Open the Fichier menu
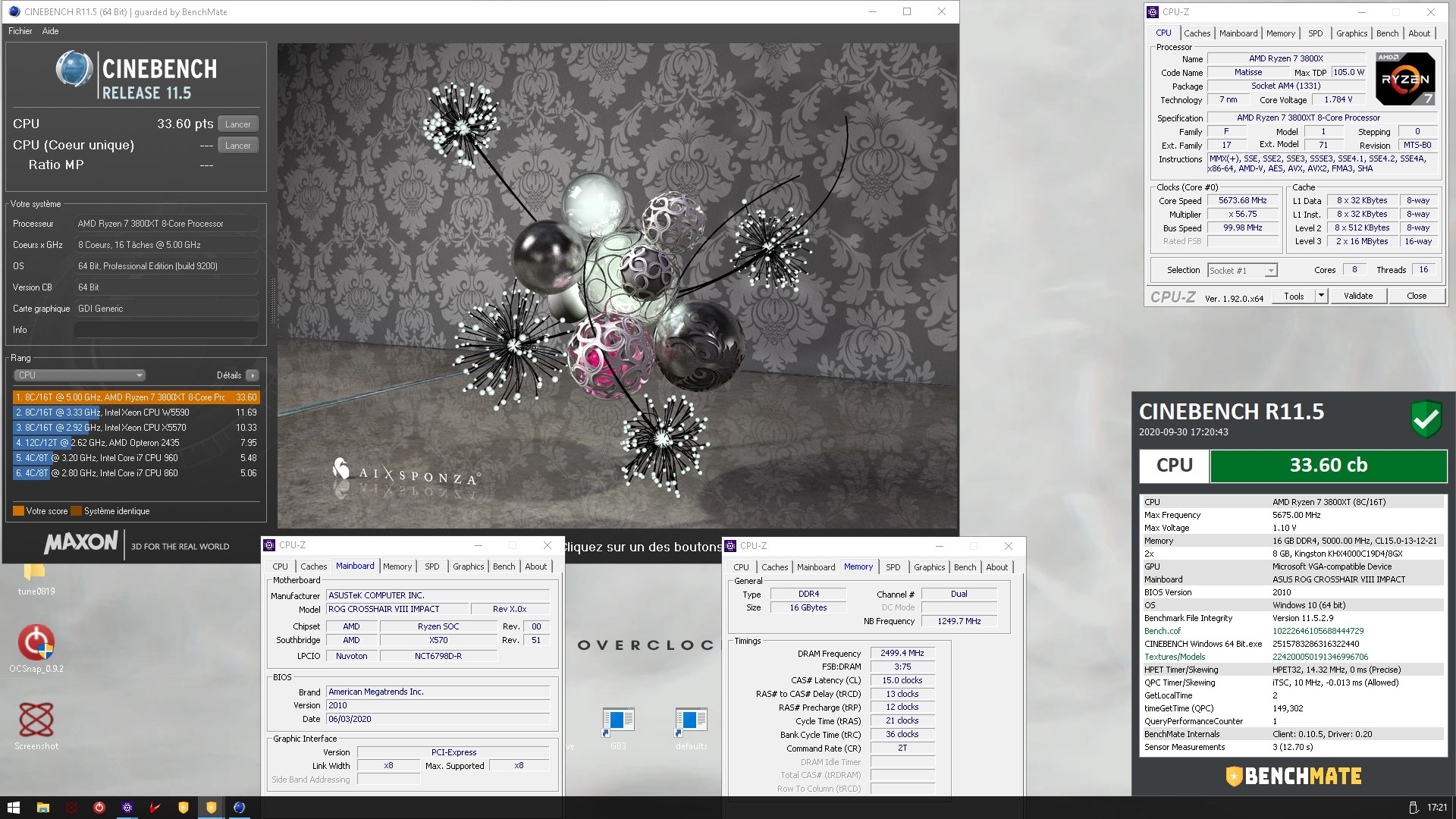 pos(20,31)
